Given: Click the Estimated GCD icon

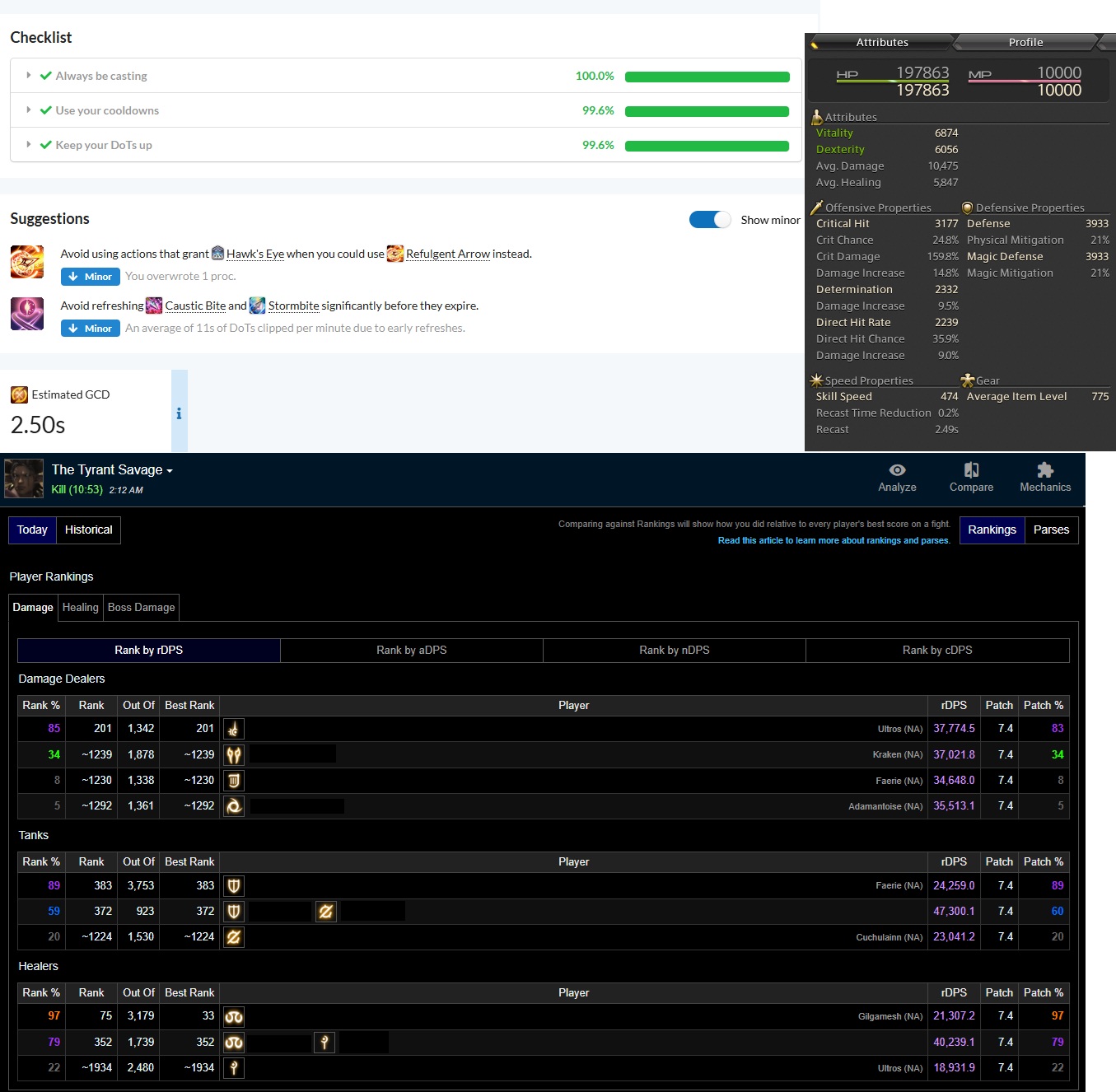Looking at the screenshot, I should pos(19,394).
